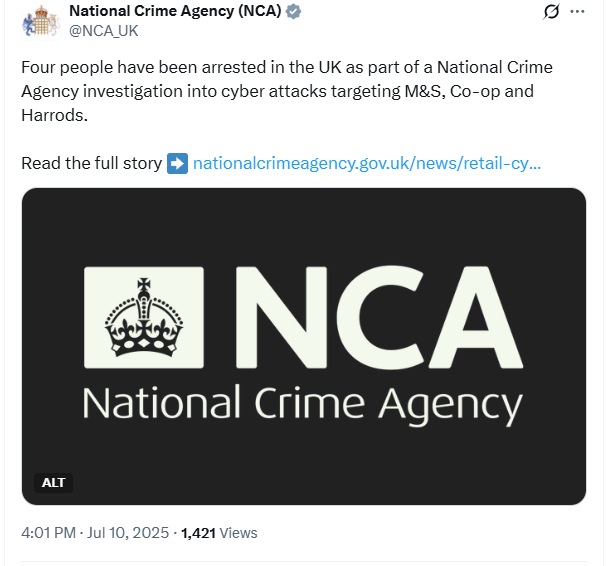Open the NCA profile avatar
Viewport: 607px width, 566px height.
tap(41, 21)
